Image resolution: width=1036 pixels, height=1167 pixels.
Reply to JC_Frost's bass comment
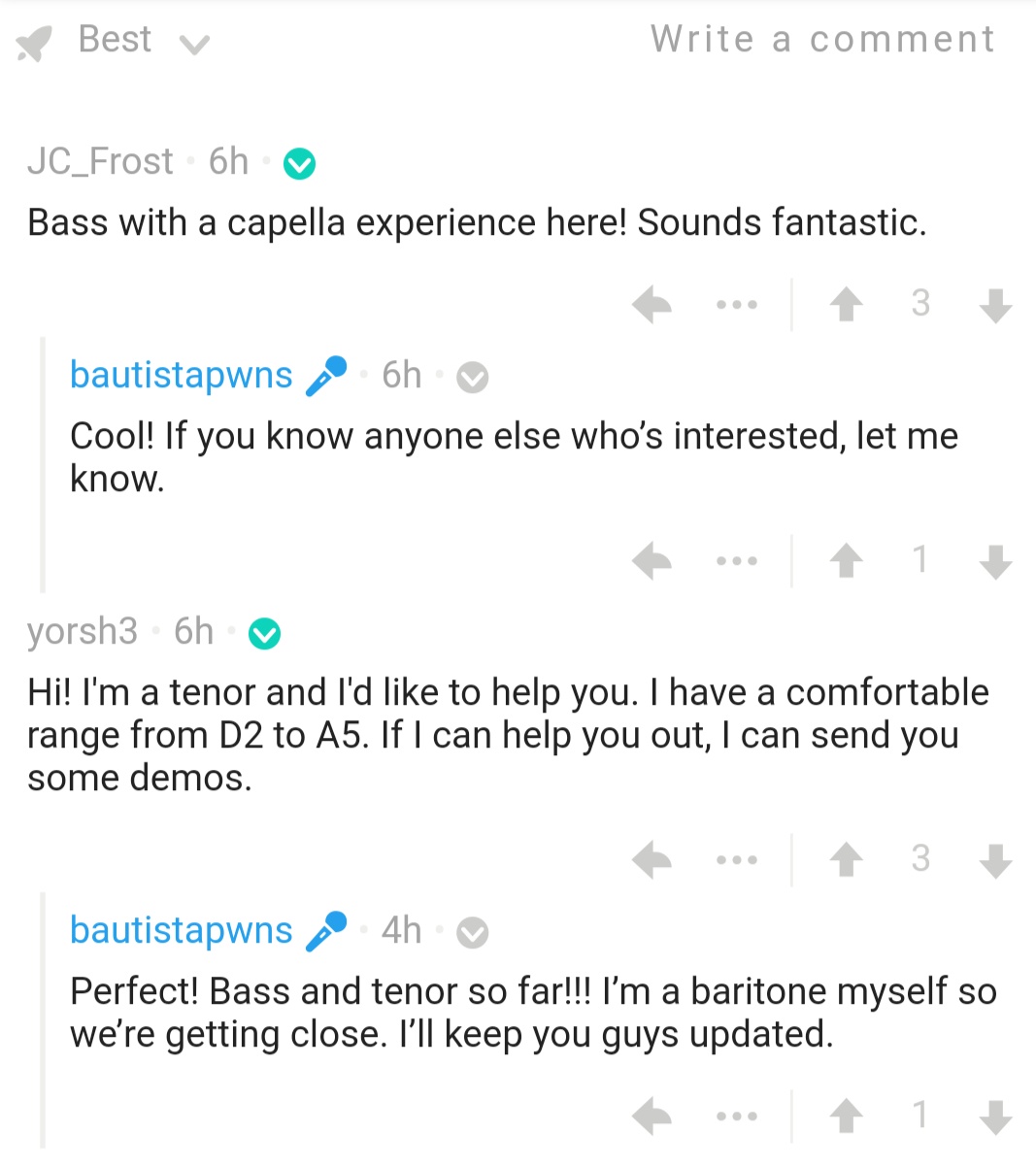652,305
